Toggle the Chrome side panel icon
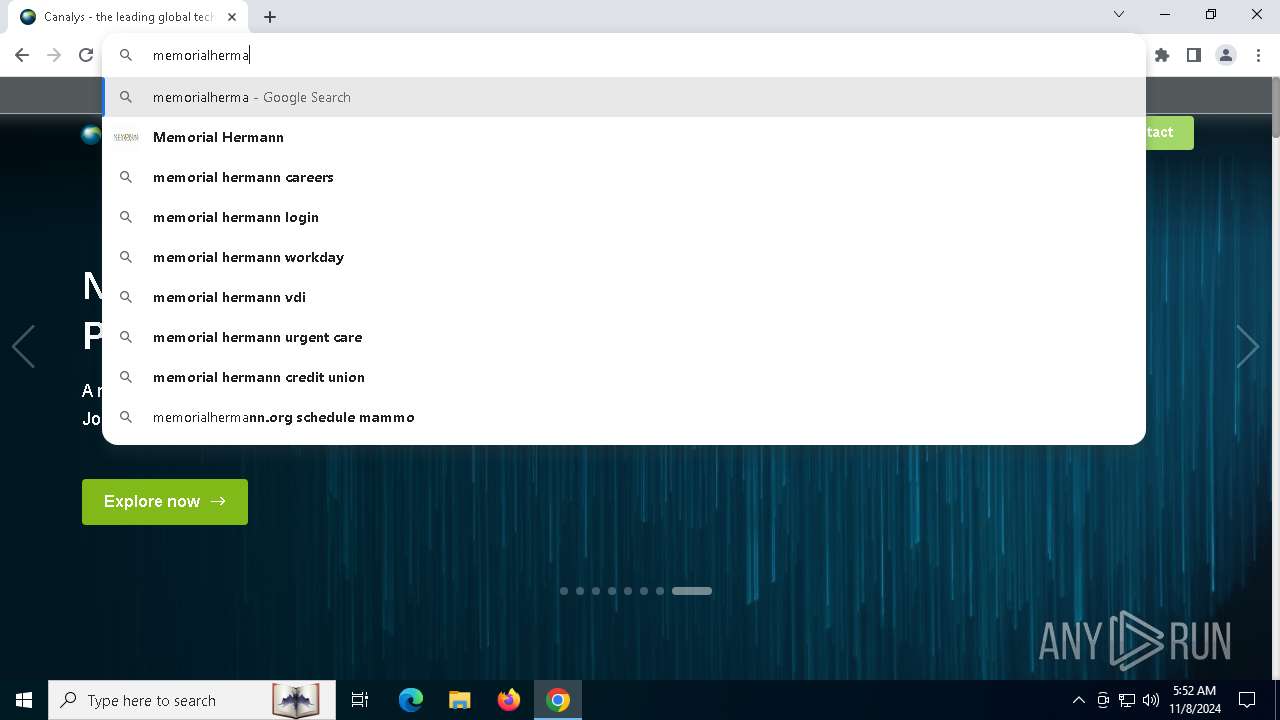The height and width of the screenshot is (720, 1280). pos(1194,55)
